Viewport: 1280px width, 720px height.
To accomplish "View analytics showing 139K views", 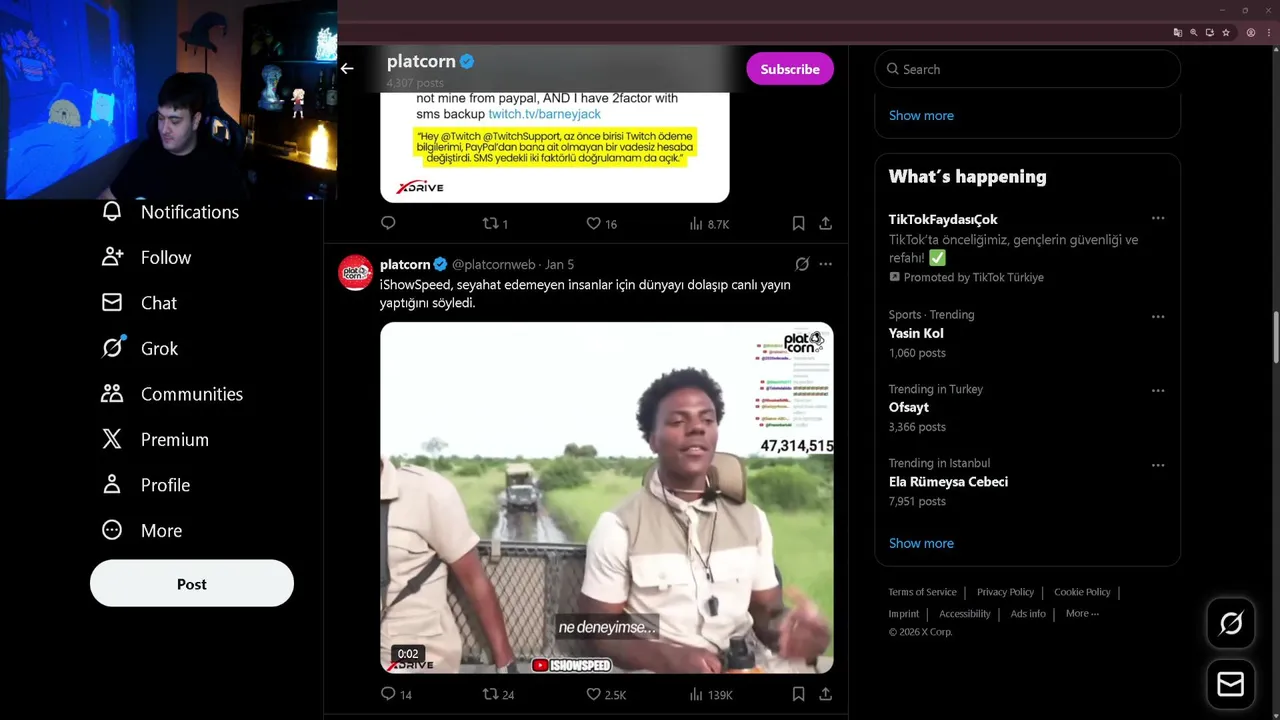I will (711, 694).
